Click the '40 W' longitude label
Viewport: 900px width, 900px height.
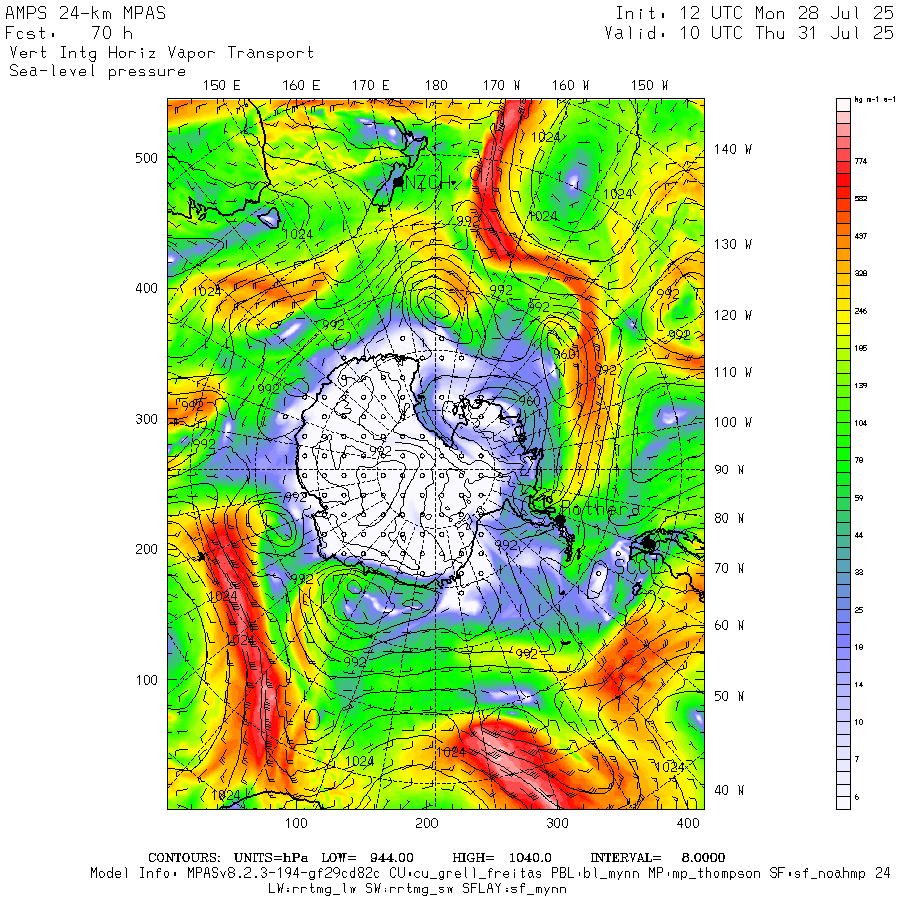pyautogui.click(x=729, y=790)
